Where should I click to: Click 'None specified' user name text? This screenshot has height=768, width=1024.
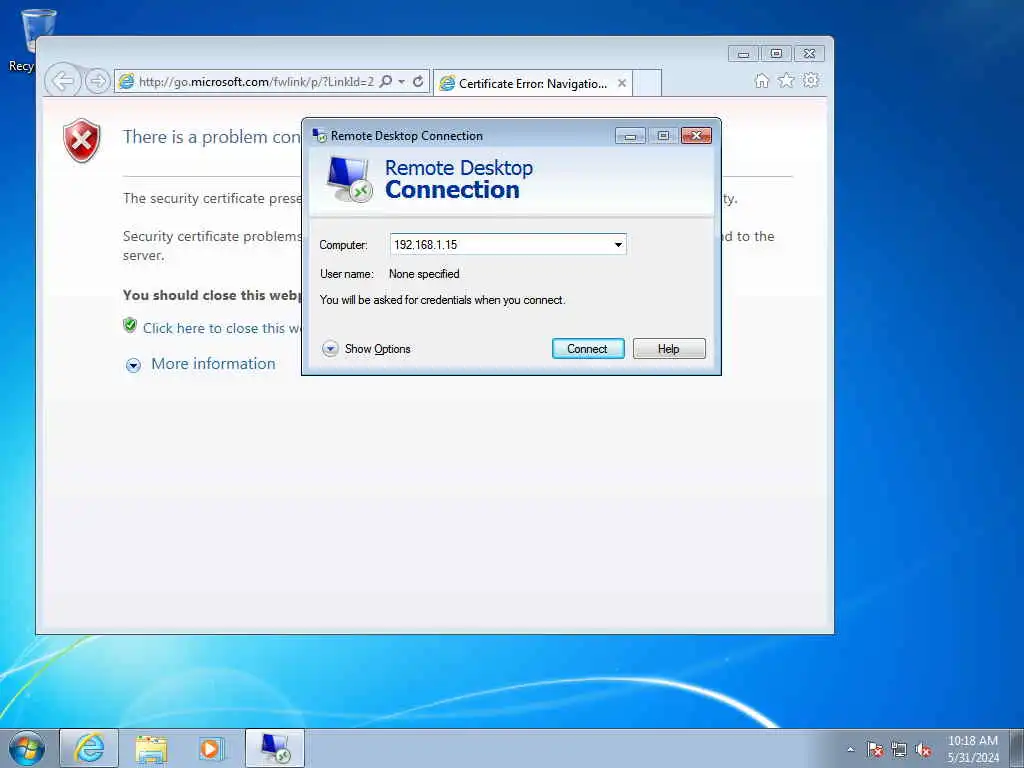point(424,274)
